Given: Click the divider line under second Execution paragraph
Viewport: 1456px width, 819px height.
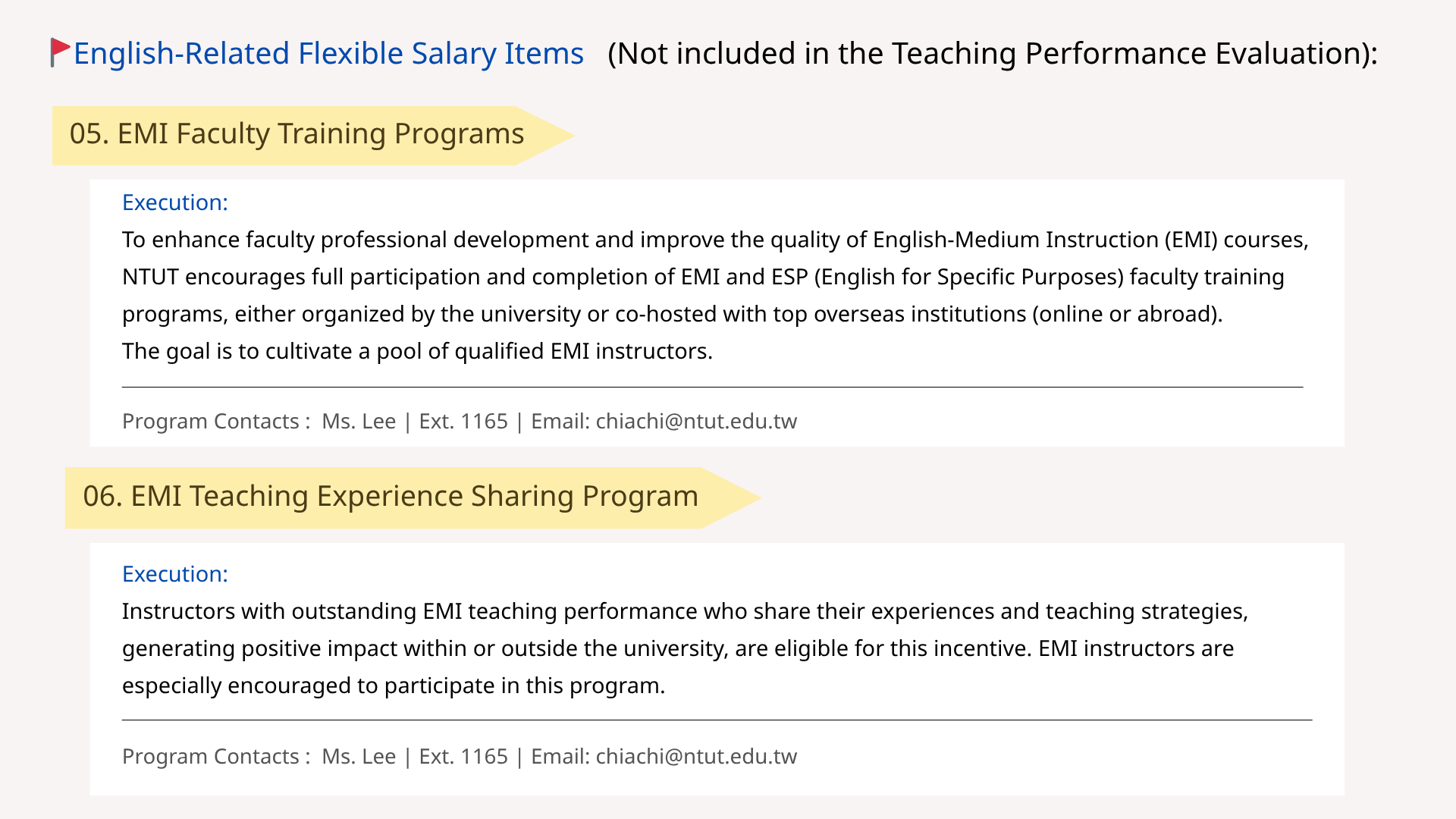Looking at the screenshot, I should tap(717, 720).
